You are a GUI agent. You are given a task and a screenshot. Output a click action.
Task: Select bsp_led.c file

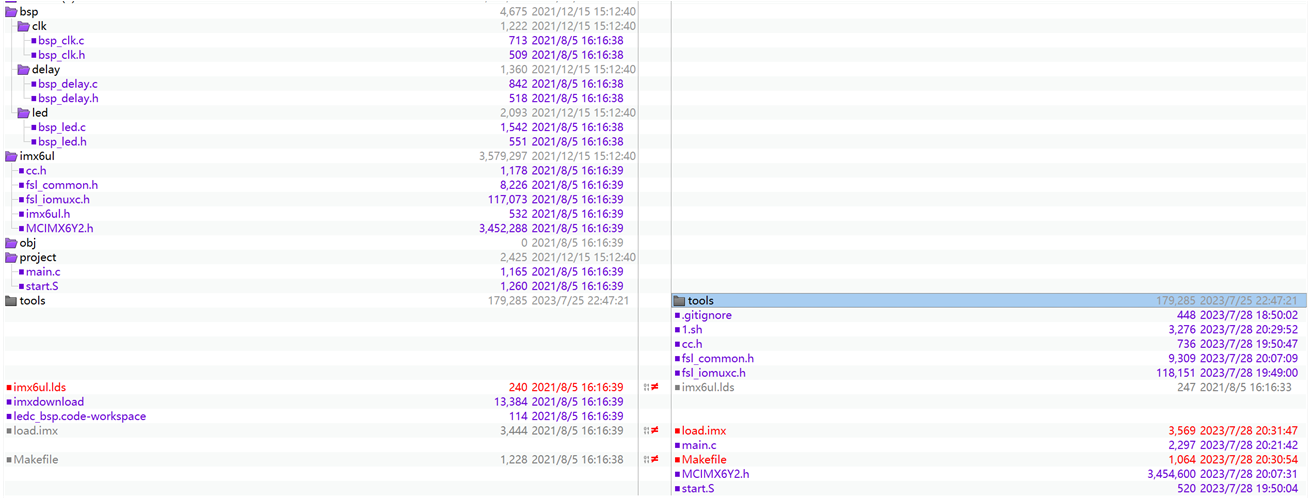tap(62, 128)
